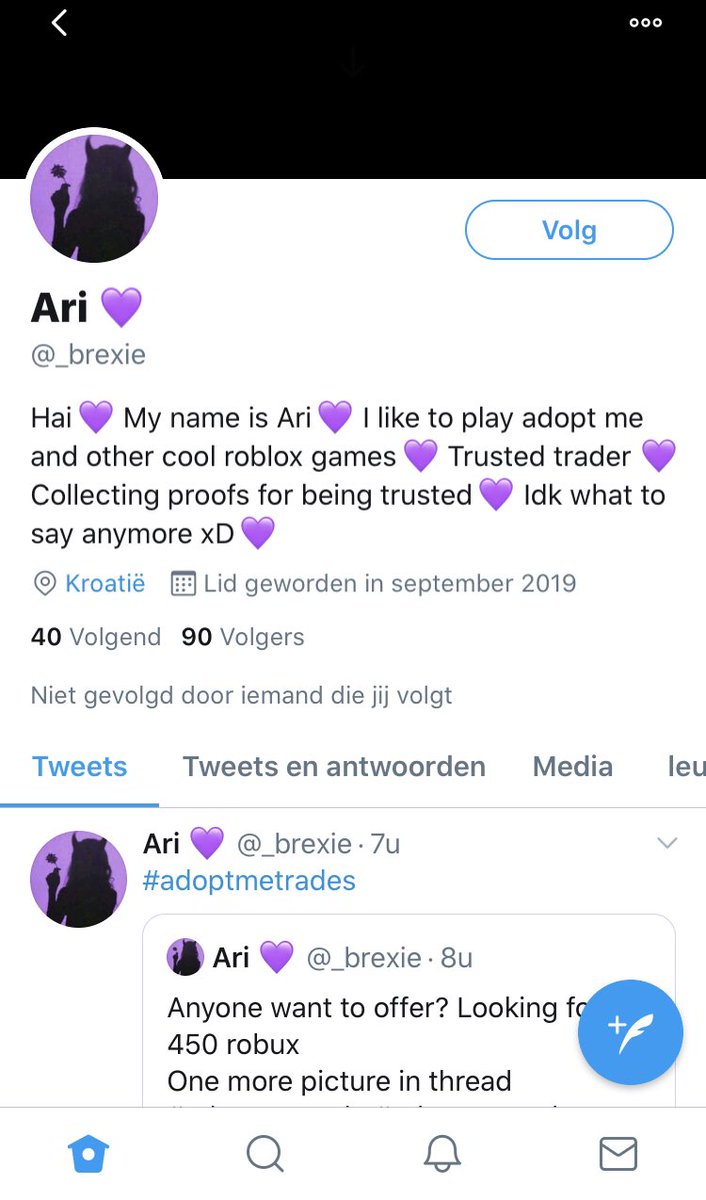Open the three-dot overflow menu
The width and height of the screenshot is (706, 1200).
(646, 23)
